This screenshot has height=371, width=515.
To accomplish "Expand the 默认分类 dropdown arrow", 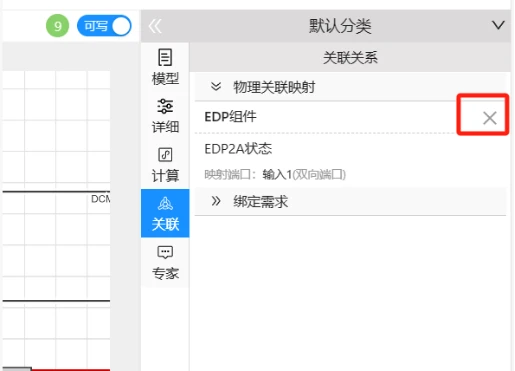I will [x=498, y=25].
